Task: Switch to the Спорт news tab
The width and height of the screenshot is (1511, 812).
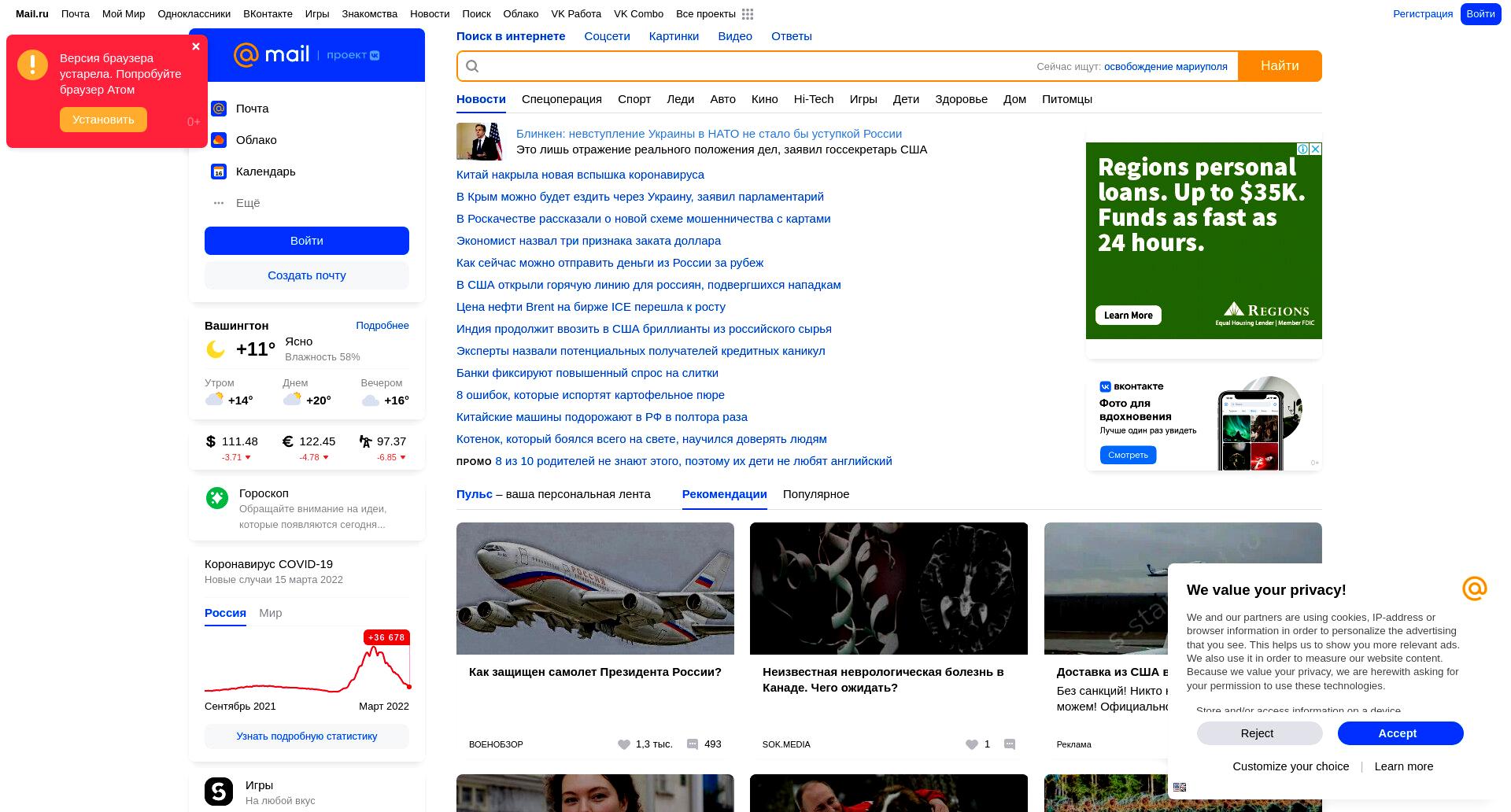Action: click(634, 99)
